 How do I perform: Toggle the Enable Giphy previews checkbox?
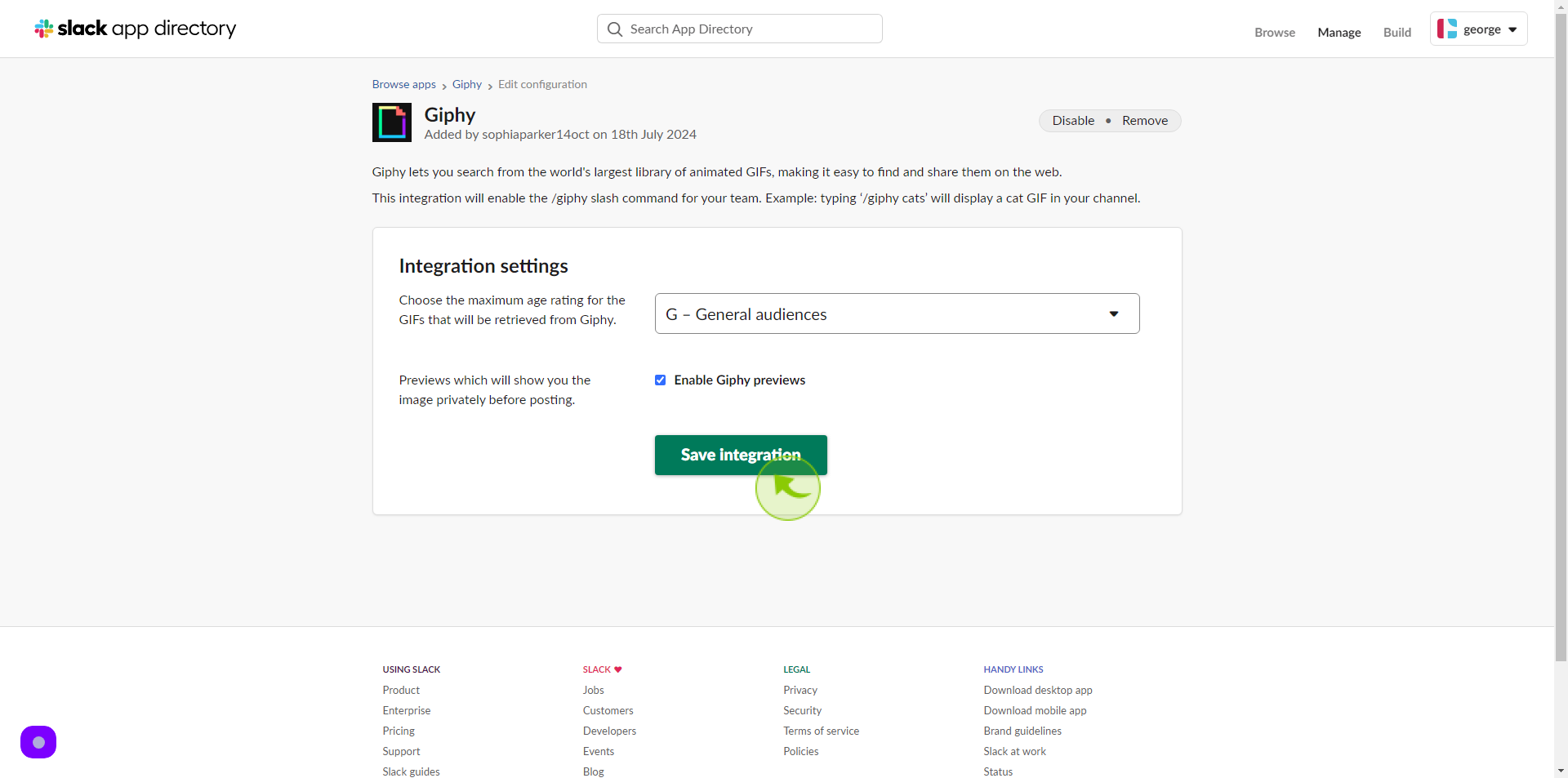pos(660,380)
